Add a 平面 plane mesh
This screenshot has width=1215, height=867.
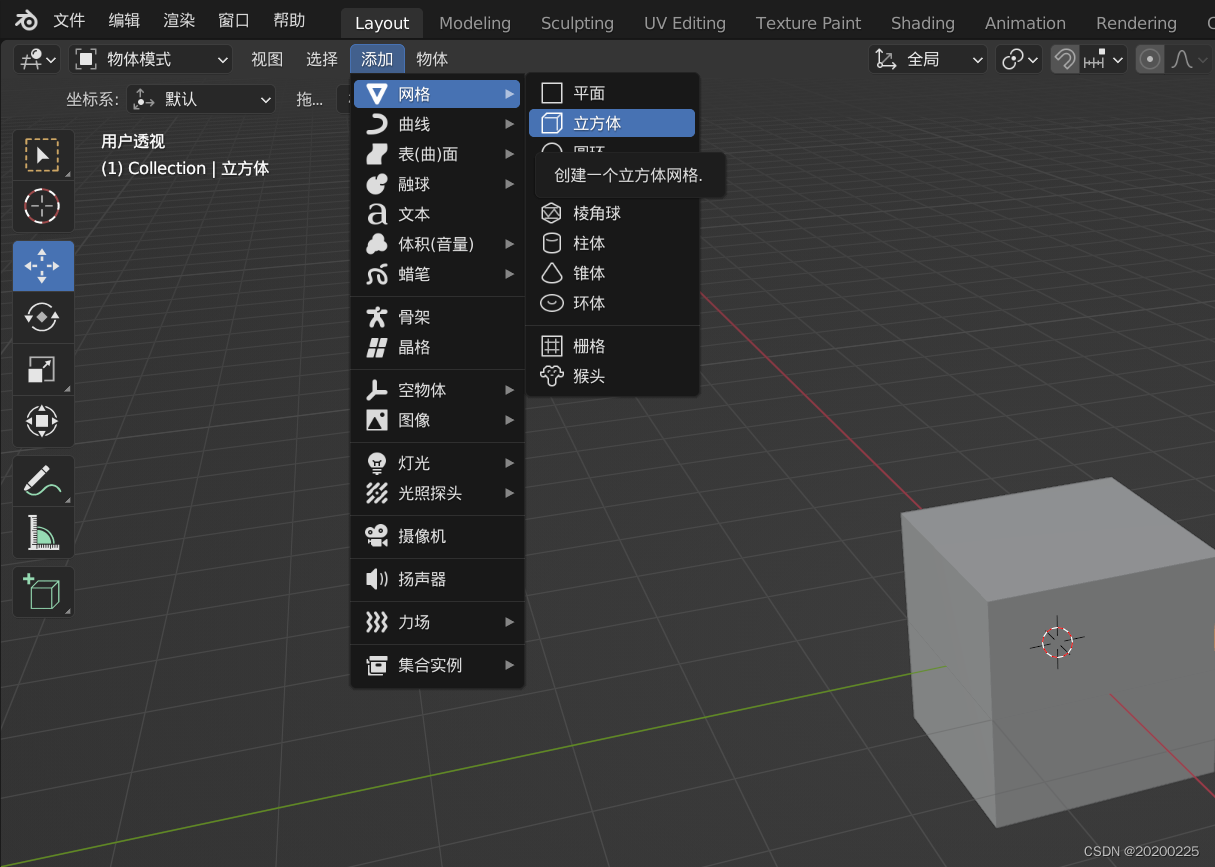(x=611, y=93)
